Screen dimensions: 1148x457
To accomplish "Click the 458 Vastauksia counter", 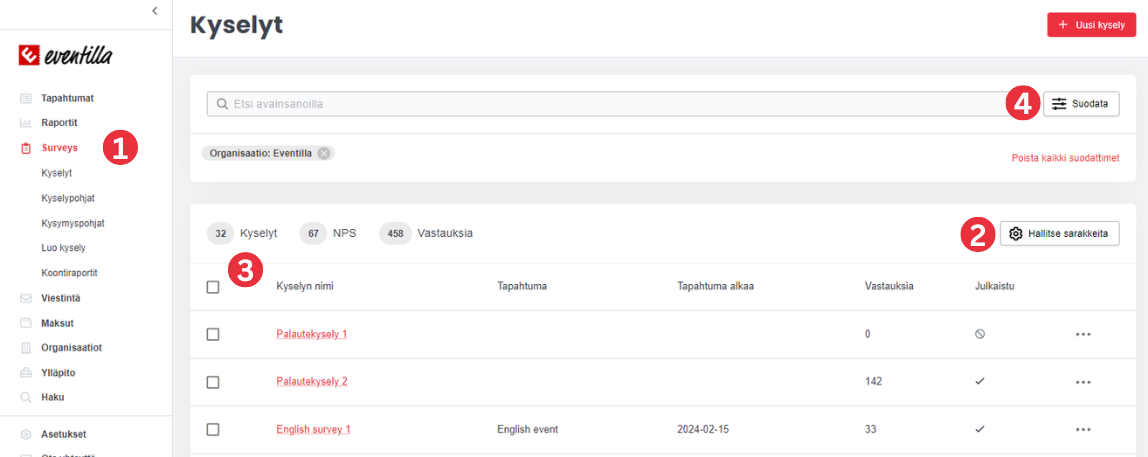I will click(x=425, y=234).
